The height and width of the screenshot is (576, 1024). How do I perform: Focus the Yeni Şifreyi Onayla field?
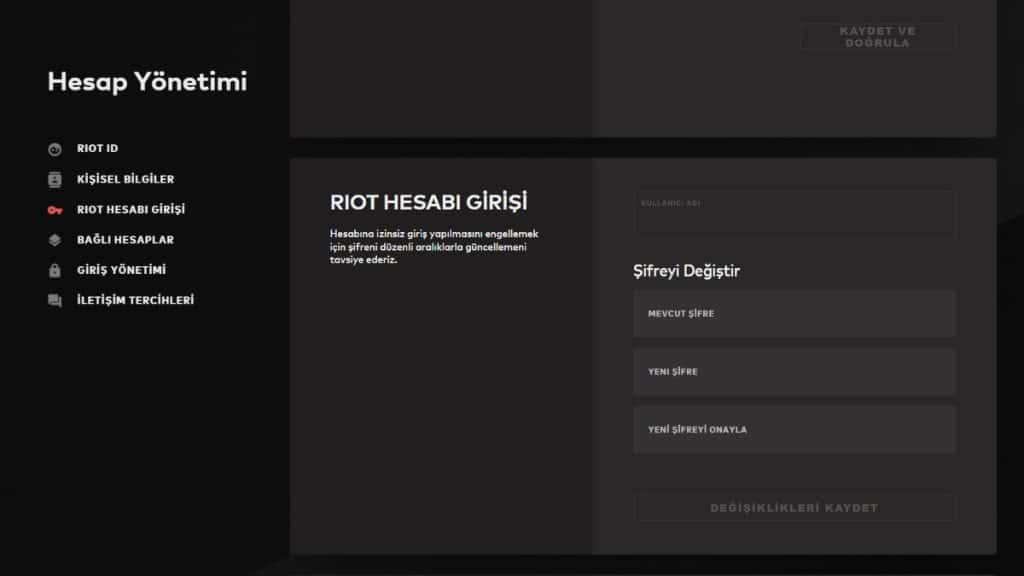click(794, 430)
